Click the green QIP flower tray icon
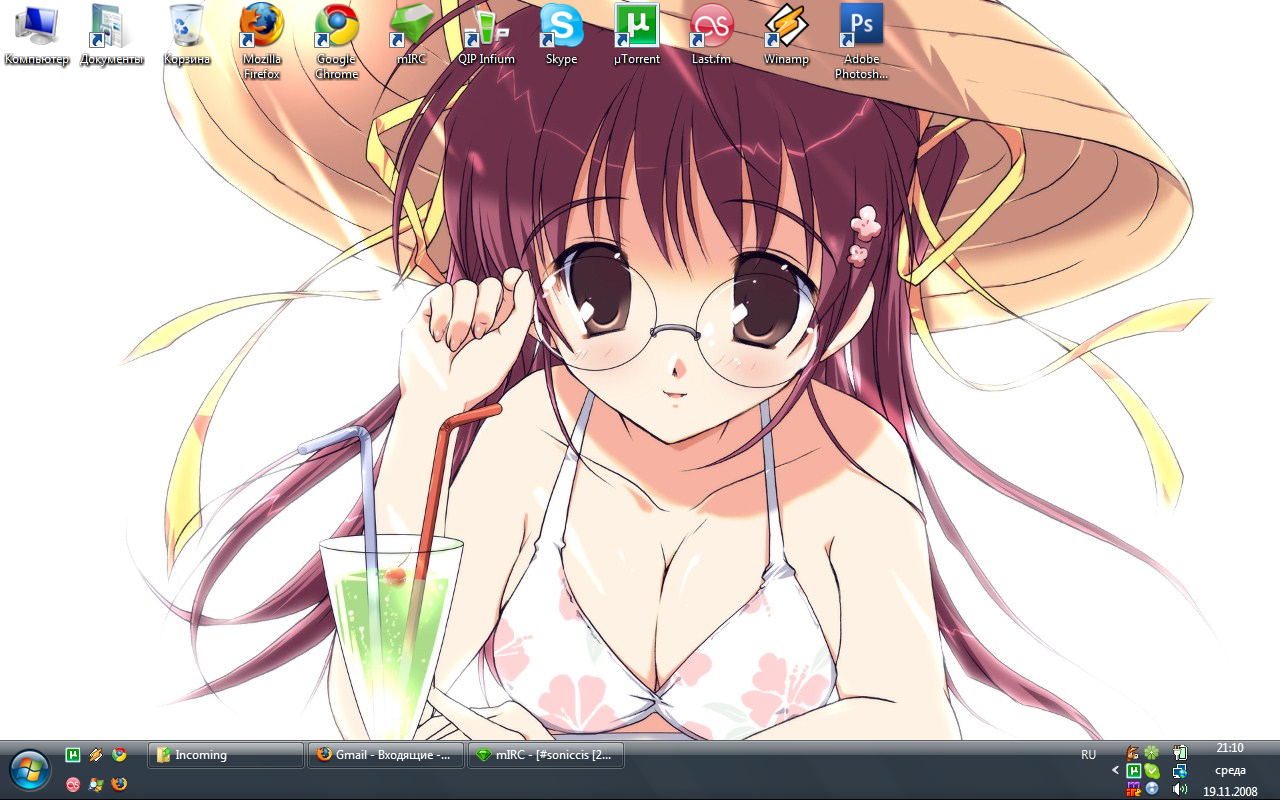 tap(1152, 753)
